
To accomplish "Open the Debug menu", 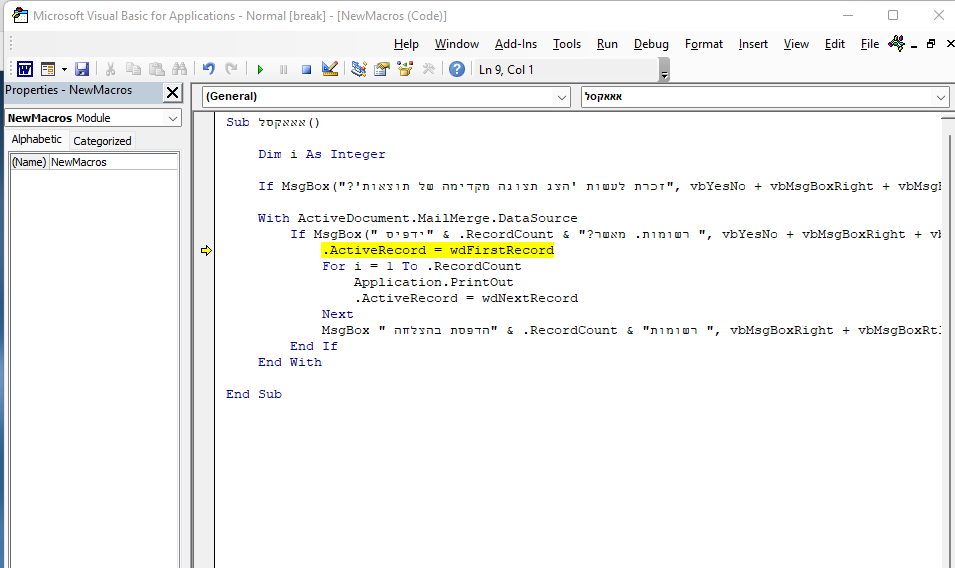I will (651, 44).
